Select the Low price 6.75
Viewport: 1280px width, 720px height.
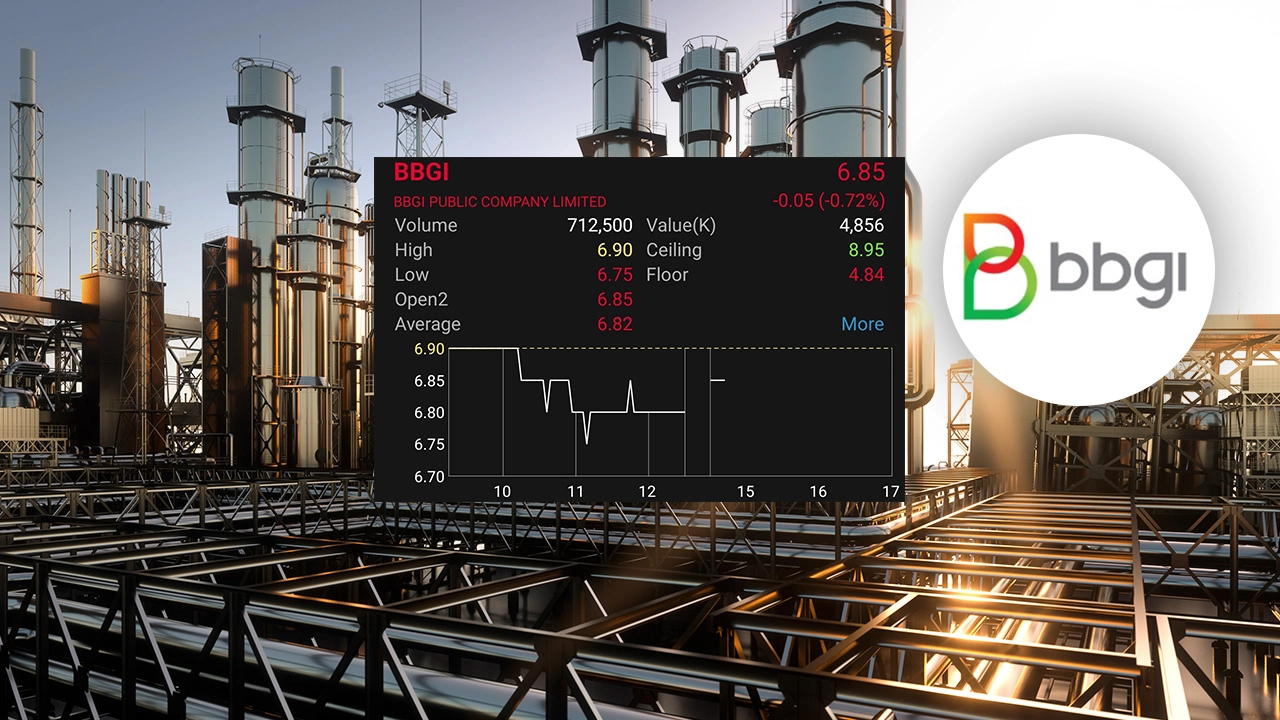pos(615,275)
